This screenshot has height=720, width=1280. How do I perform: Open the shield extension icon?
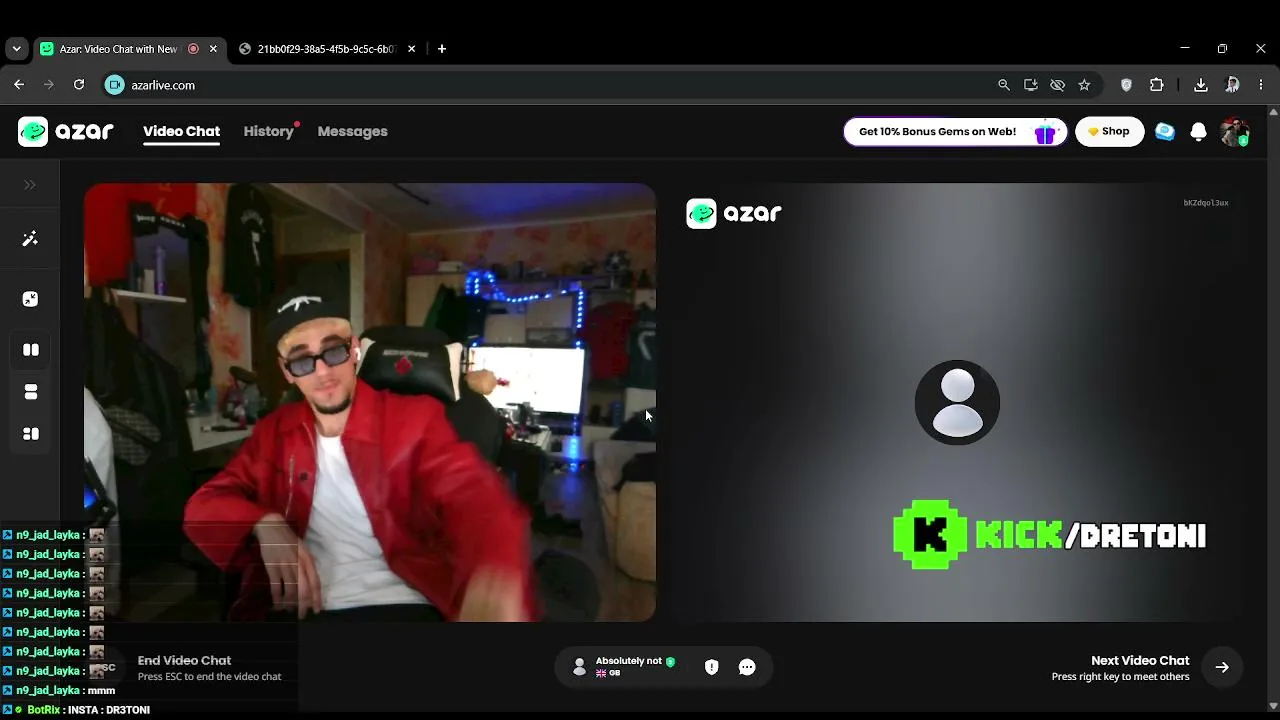click(1126, 85)
